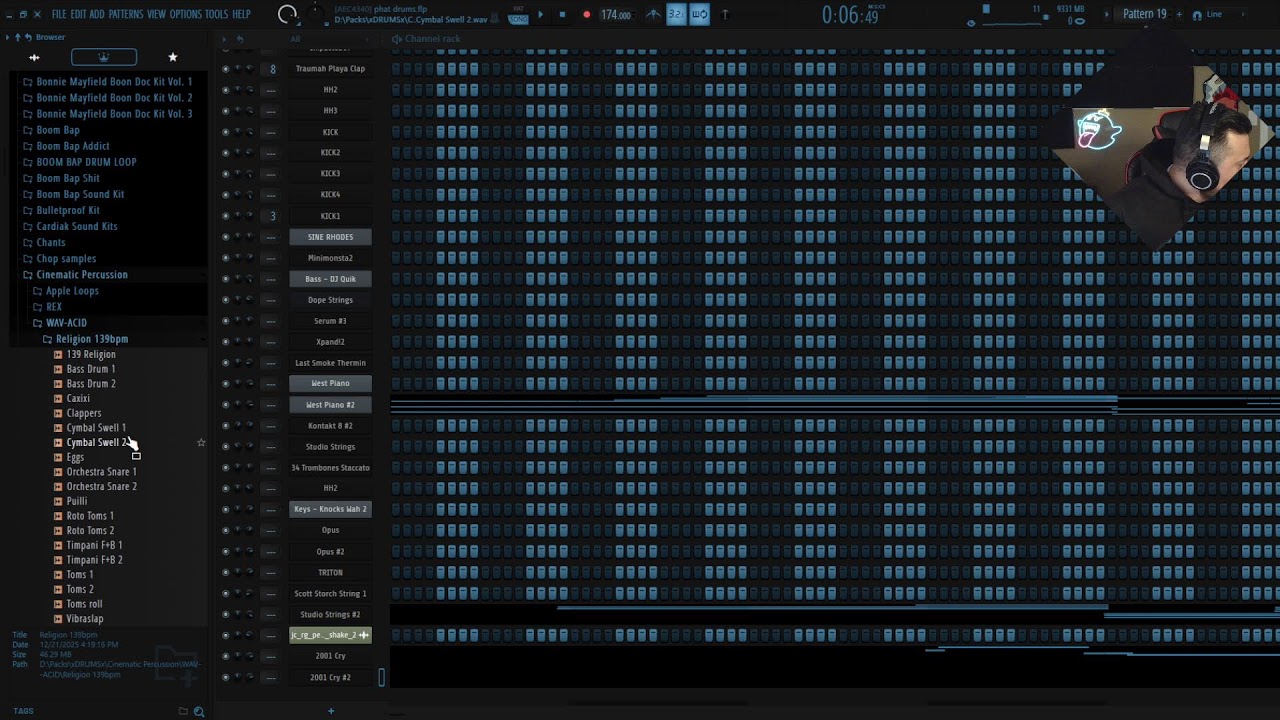1280x720 pixels.
Task: Open the Chop samples folder
Action: click(66, 258)
